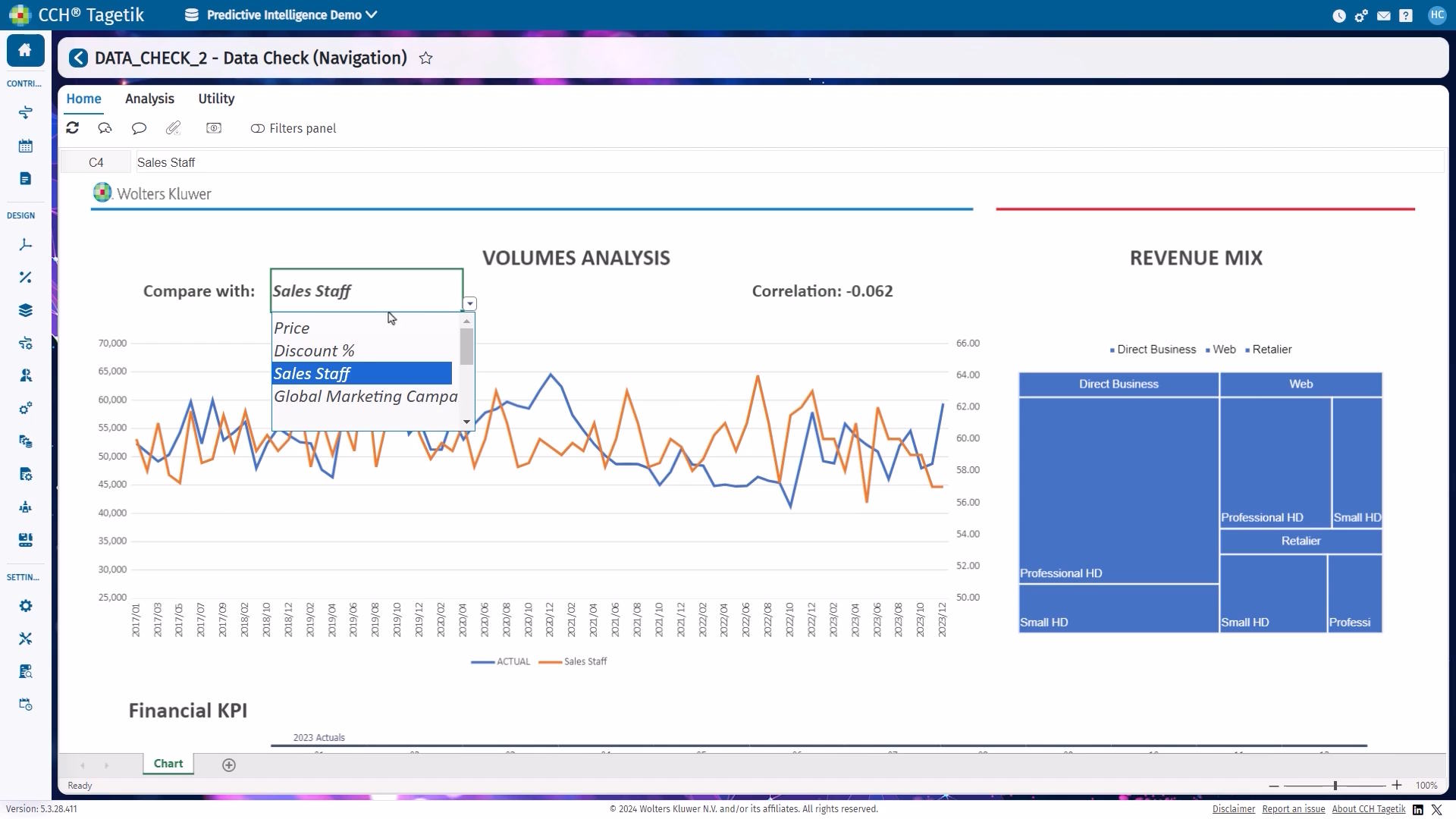Click the refresh icon in the toolbar
This screenshot has width=1456, height=819.
coord(73,128)
